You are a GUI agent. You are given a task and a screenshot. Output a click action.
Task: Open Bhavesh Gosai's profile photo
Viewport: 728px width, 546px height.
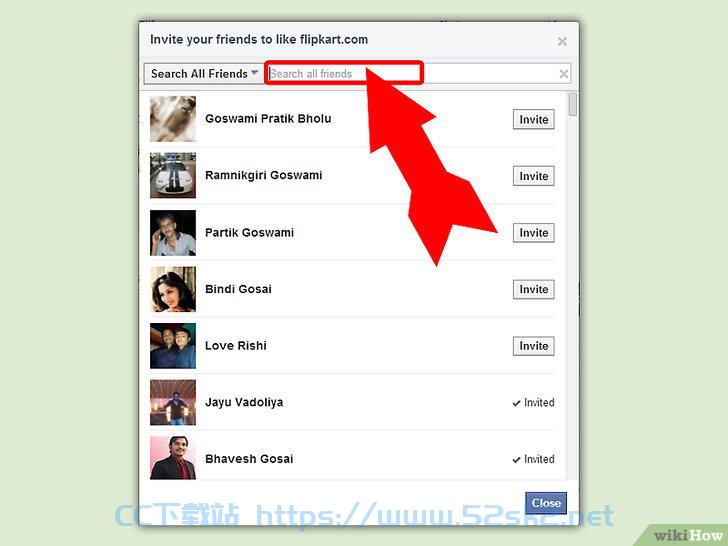click(173, 458)
